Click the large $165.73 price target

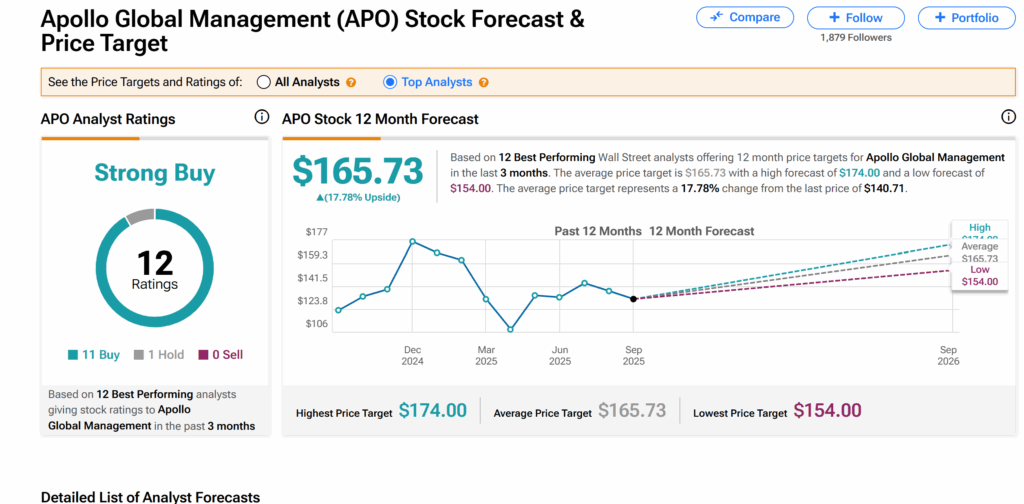(357, 171)
